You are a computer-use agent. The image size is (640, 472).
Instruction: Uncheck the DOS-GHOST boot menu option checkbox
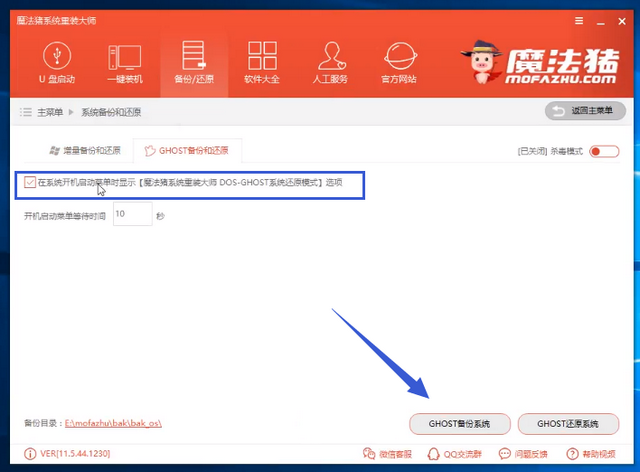point(30,182)
